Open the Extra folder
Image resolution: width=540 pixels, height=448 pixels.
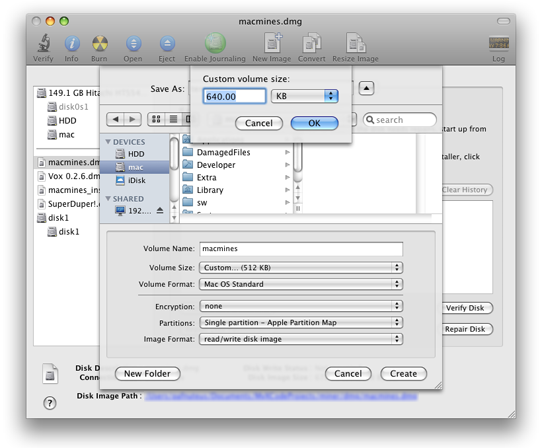[236, 177]
